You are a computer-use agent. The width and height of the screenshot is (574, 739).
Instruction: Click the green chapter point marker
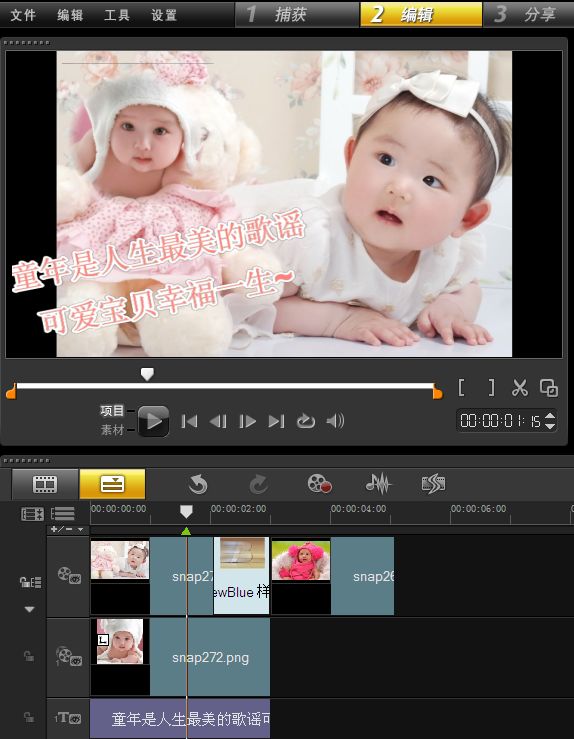(186, 531)
